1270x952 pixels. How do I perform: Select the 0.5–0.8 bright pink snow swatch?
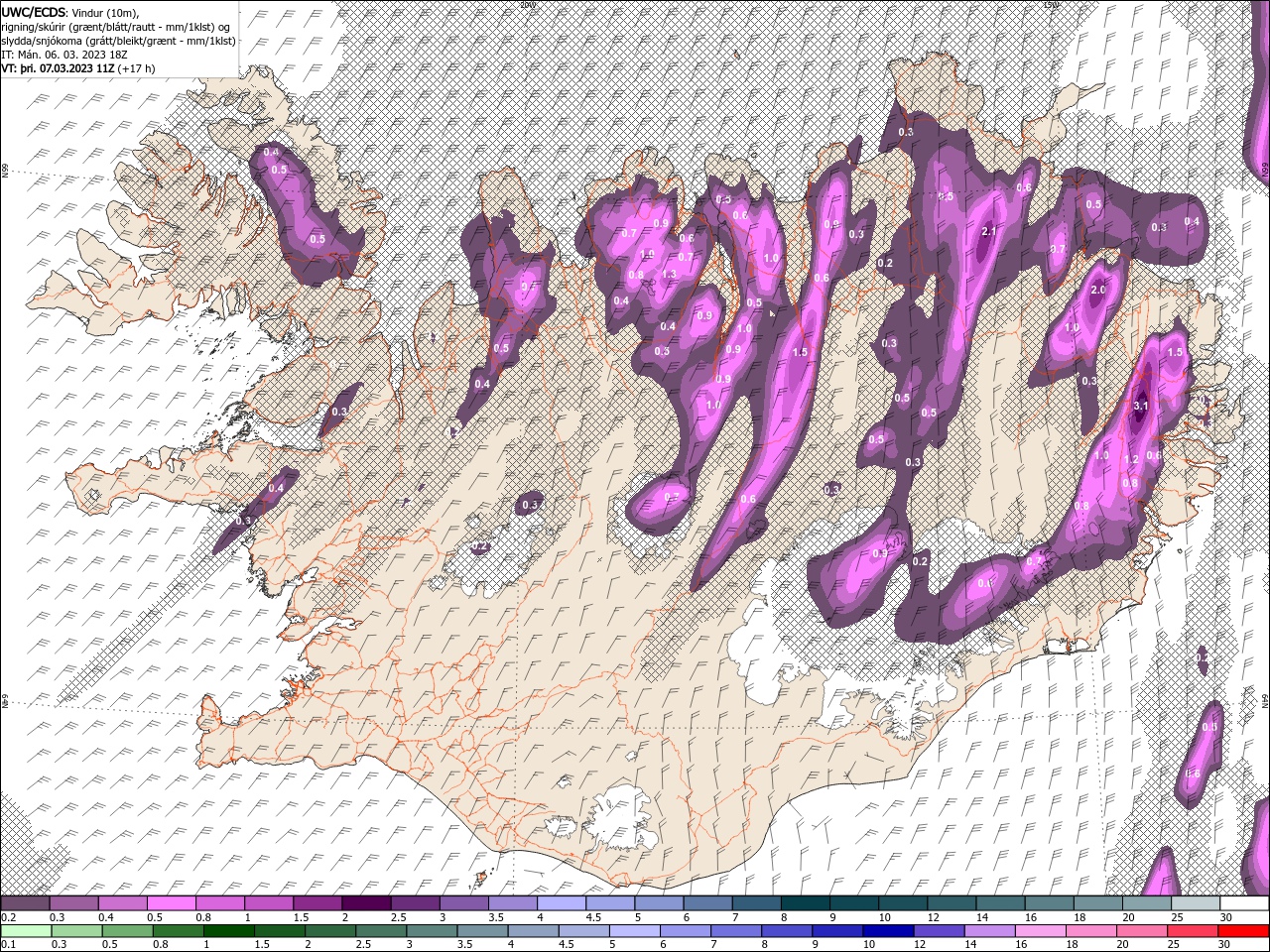click(171, 903)
